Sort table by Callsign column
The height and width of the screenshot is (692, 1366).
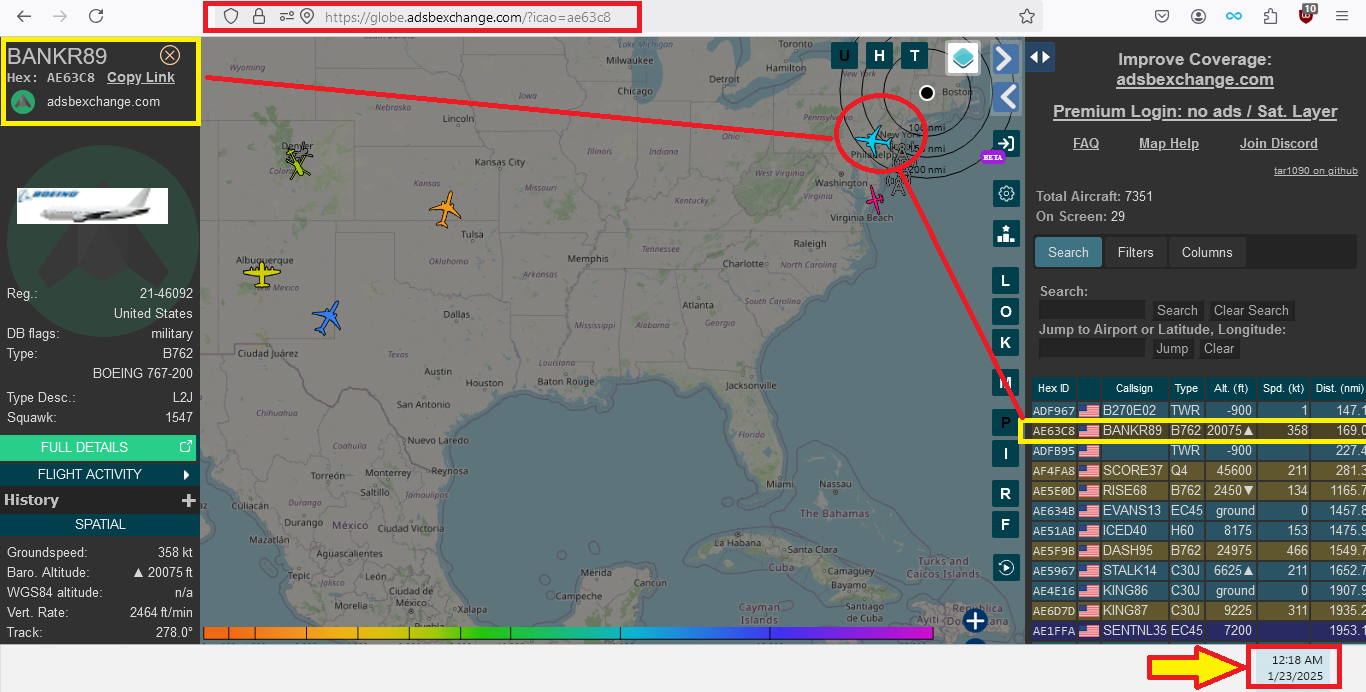point(1134,388)
